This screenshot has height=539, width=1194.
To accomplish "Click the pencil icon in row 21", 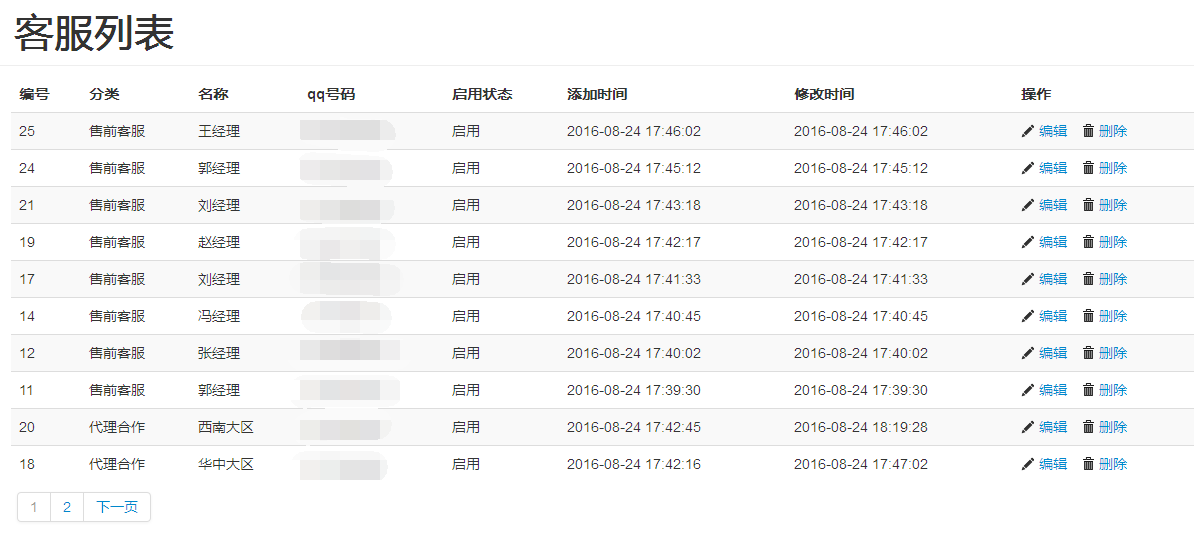I will 1027,205.
